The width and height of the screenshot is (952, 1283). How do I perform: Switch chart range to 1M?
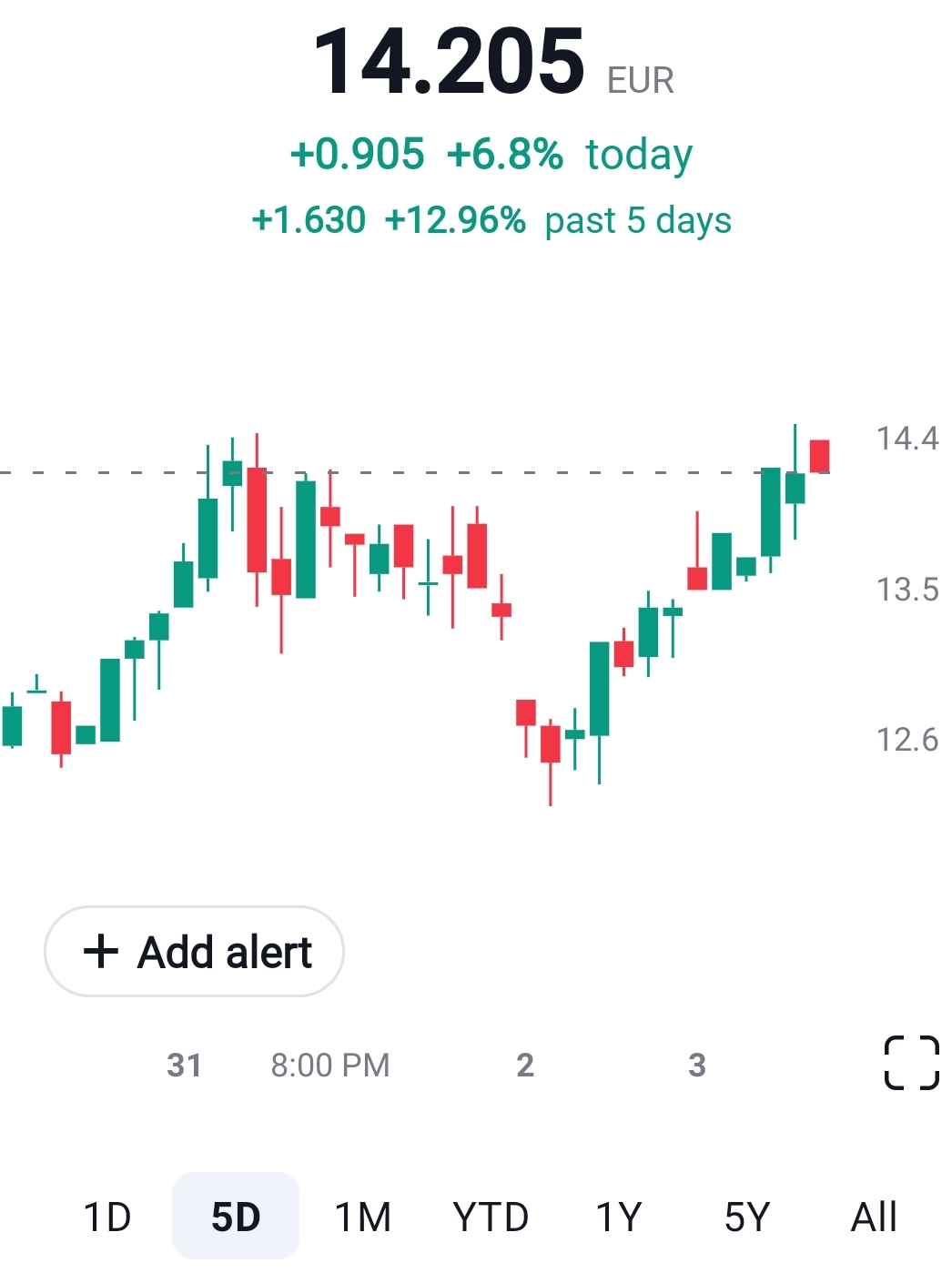(x=363, y=1217)
